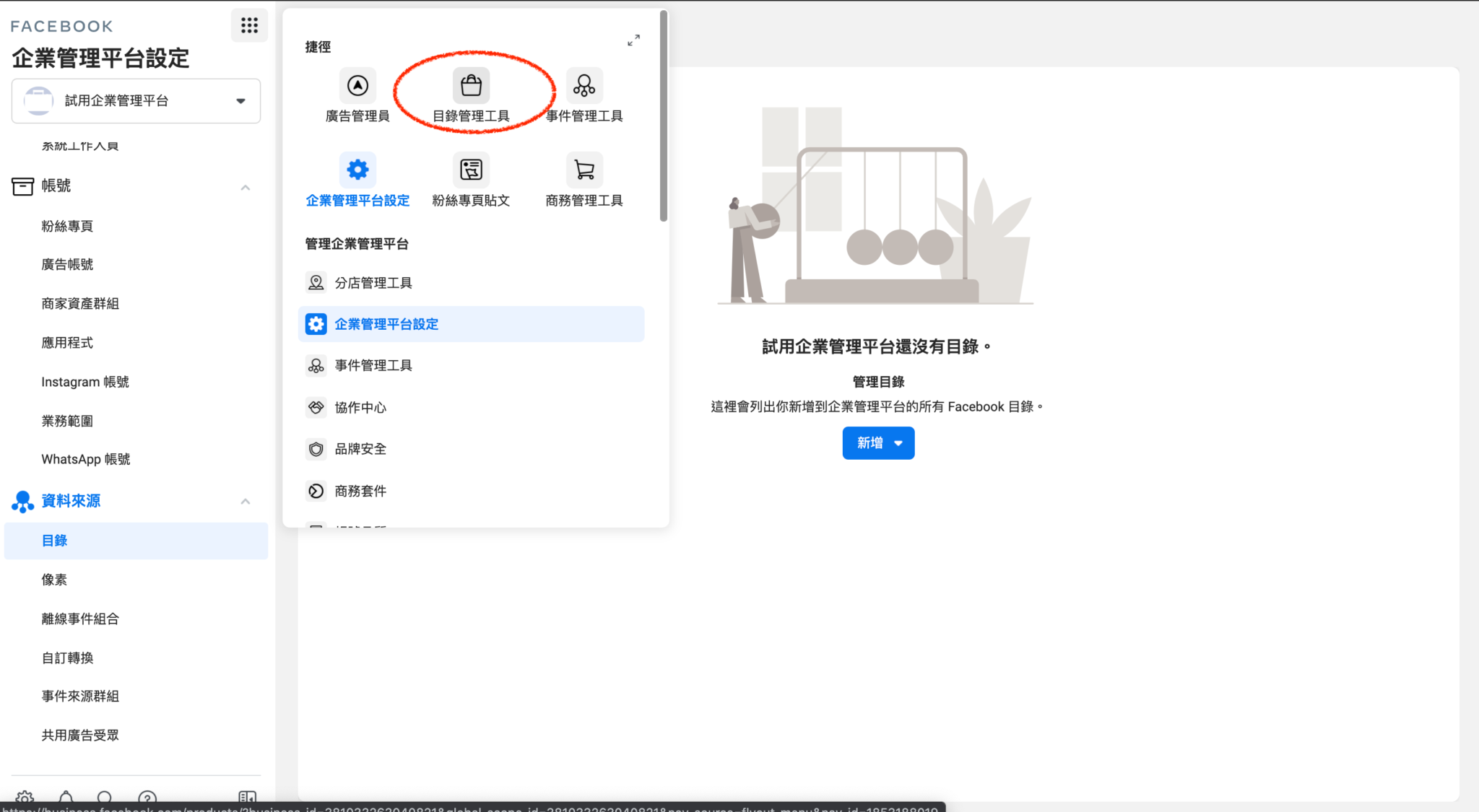Screen dimensions: 1479x812
Task: Open the WhatsApp 帳號 sidebar item
Action: (85, 458)
